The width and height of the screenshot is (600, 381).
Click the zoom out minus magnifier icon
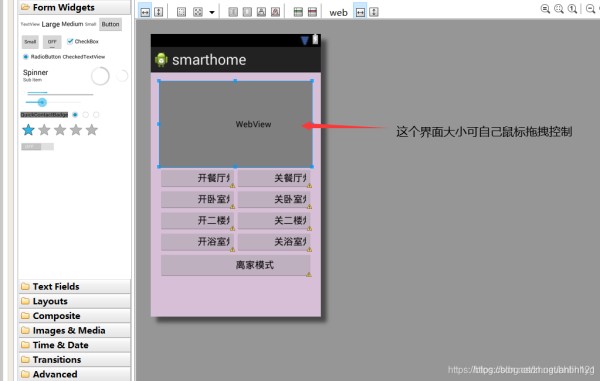[591, 9]
